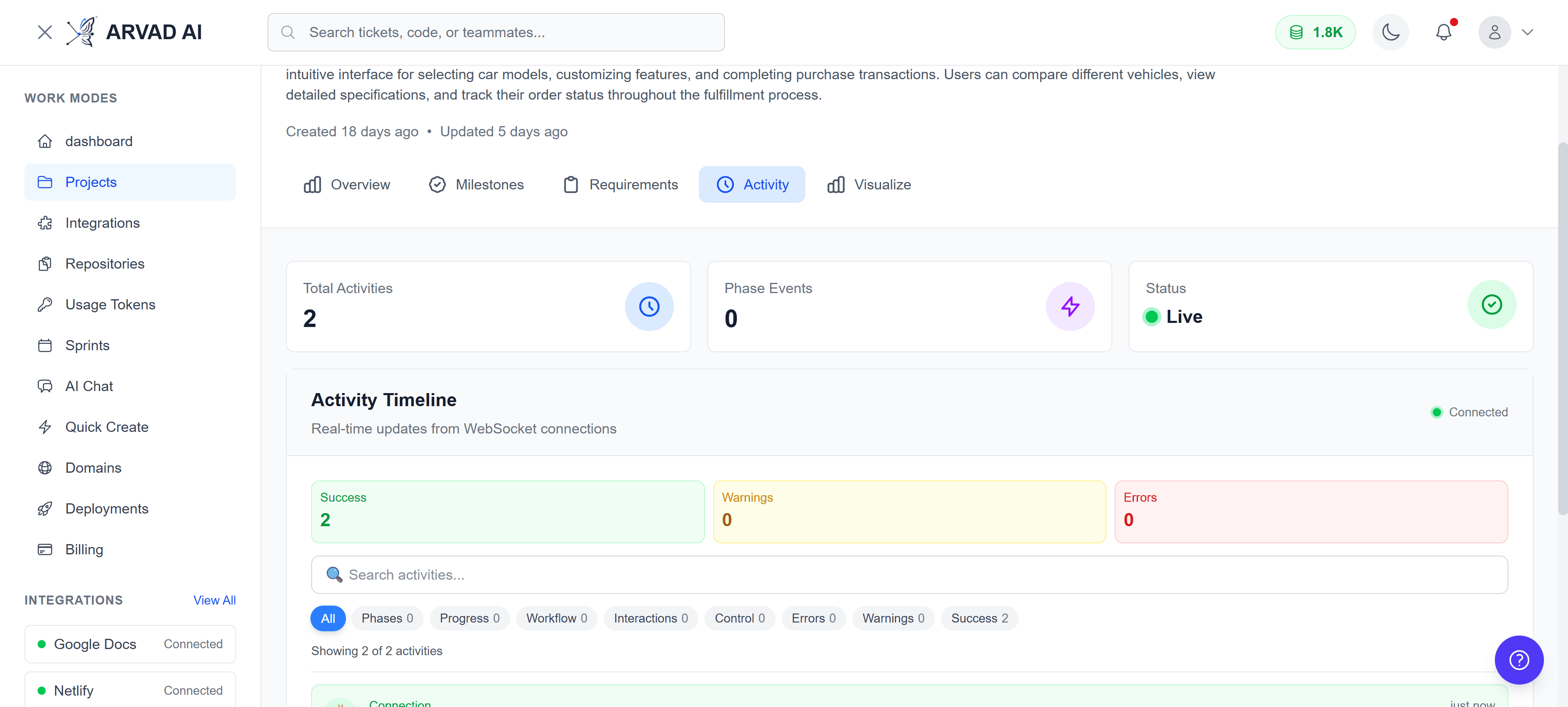Open the Usage Tokens section

pyautogui.click(x=111, y=304)
